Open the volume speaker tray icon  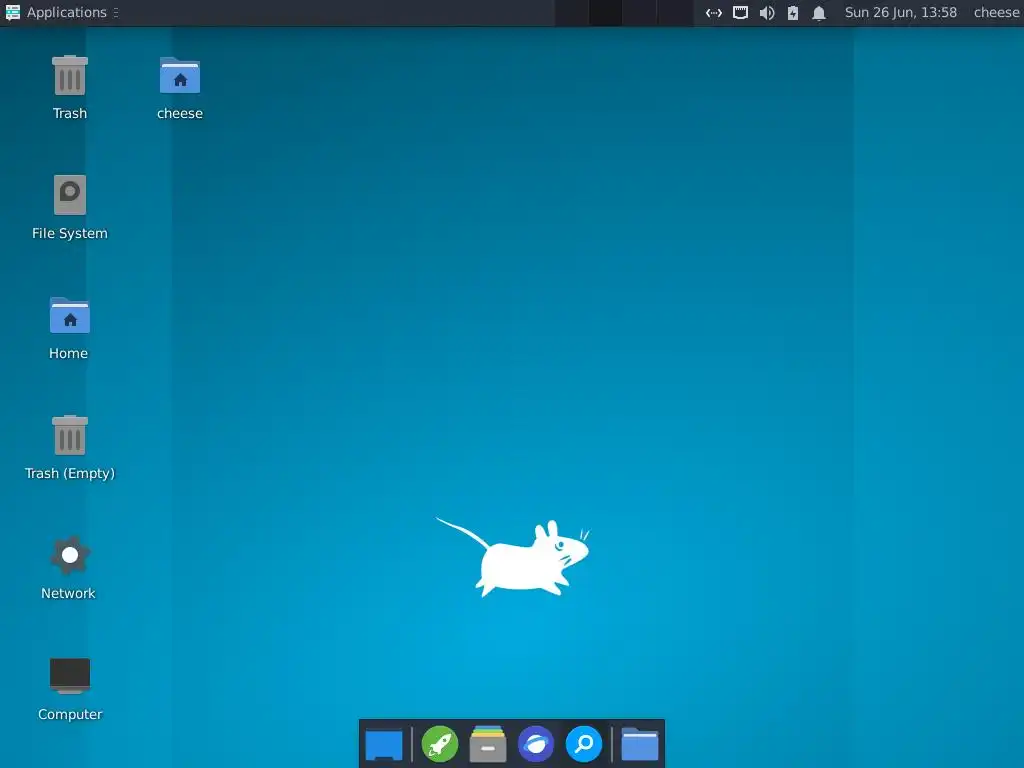(x=767, y=12)
